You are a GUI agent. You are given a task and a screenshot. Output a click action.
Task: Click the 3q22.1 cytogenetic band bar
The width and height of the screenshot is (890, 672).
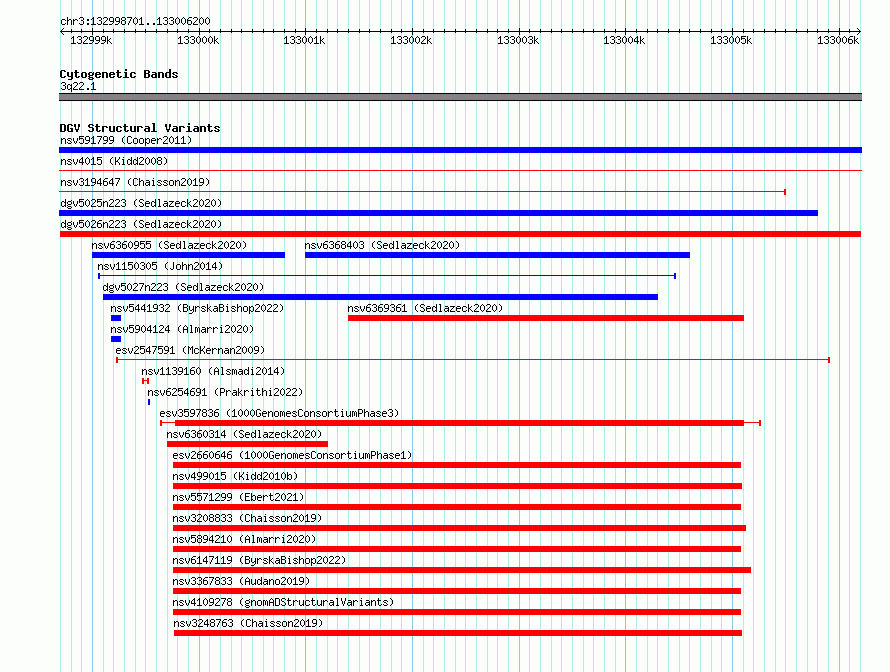[x=460, y=97]
